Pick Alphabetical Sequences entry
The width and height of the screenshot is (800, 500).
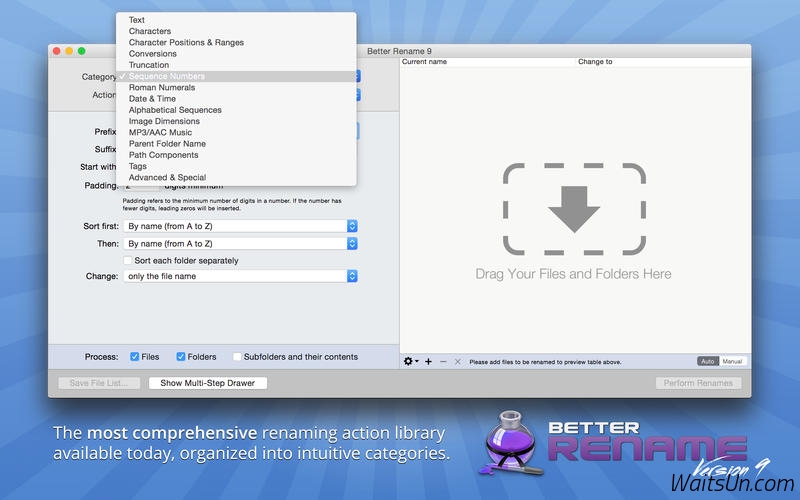point(236,110)
